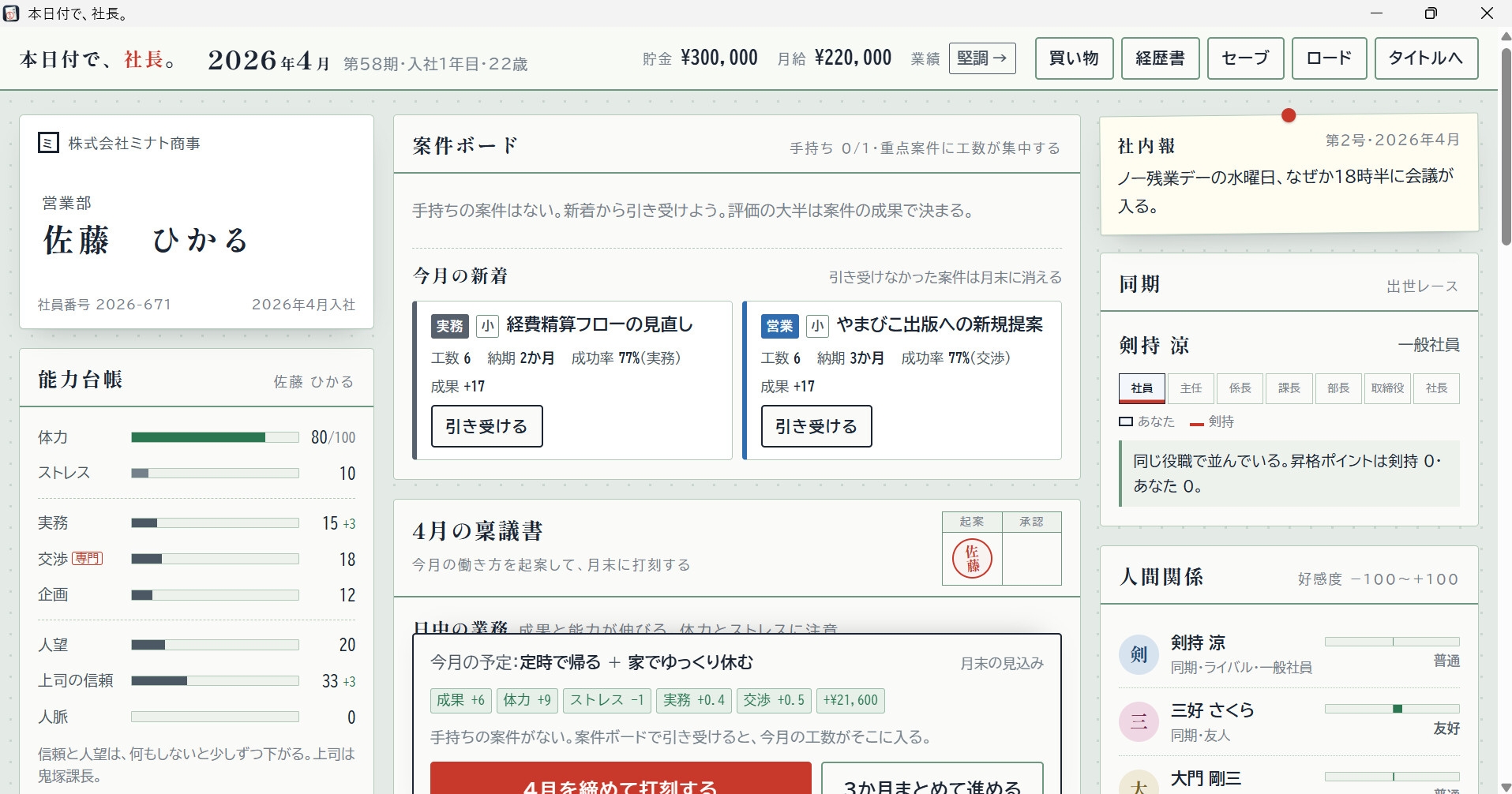
Task: Return via the タイトルへ button
Action: [1426, 58]
